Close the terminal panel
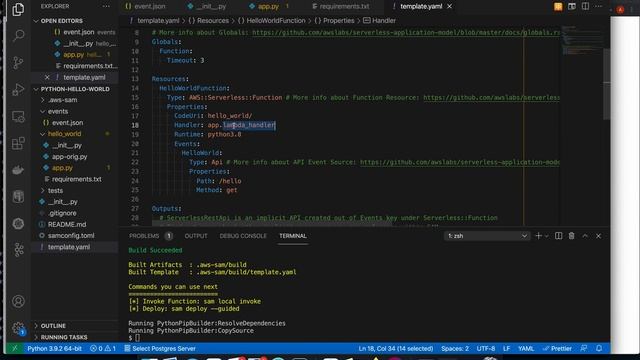 click(x=598, y=236)
